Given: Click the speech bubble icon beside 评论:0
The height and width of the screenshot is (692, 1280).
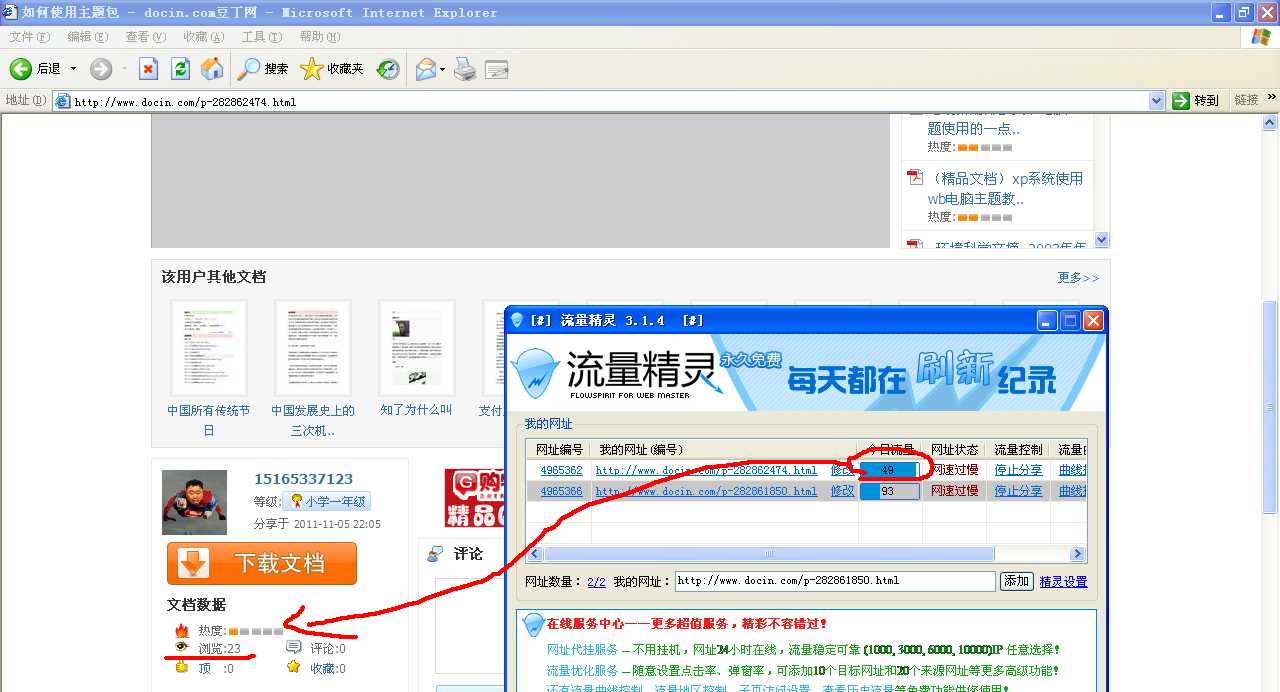Looking at the screenshot, I should pyautogui.click(x=293, y=647).
